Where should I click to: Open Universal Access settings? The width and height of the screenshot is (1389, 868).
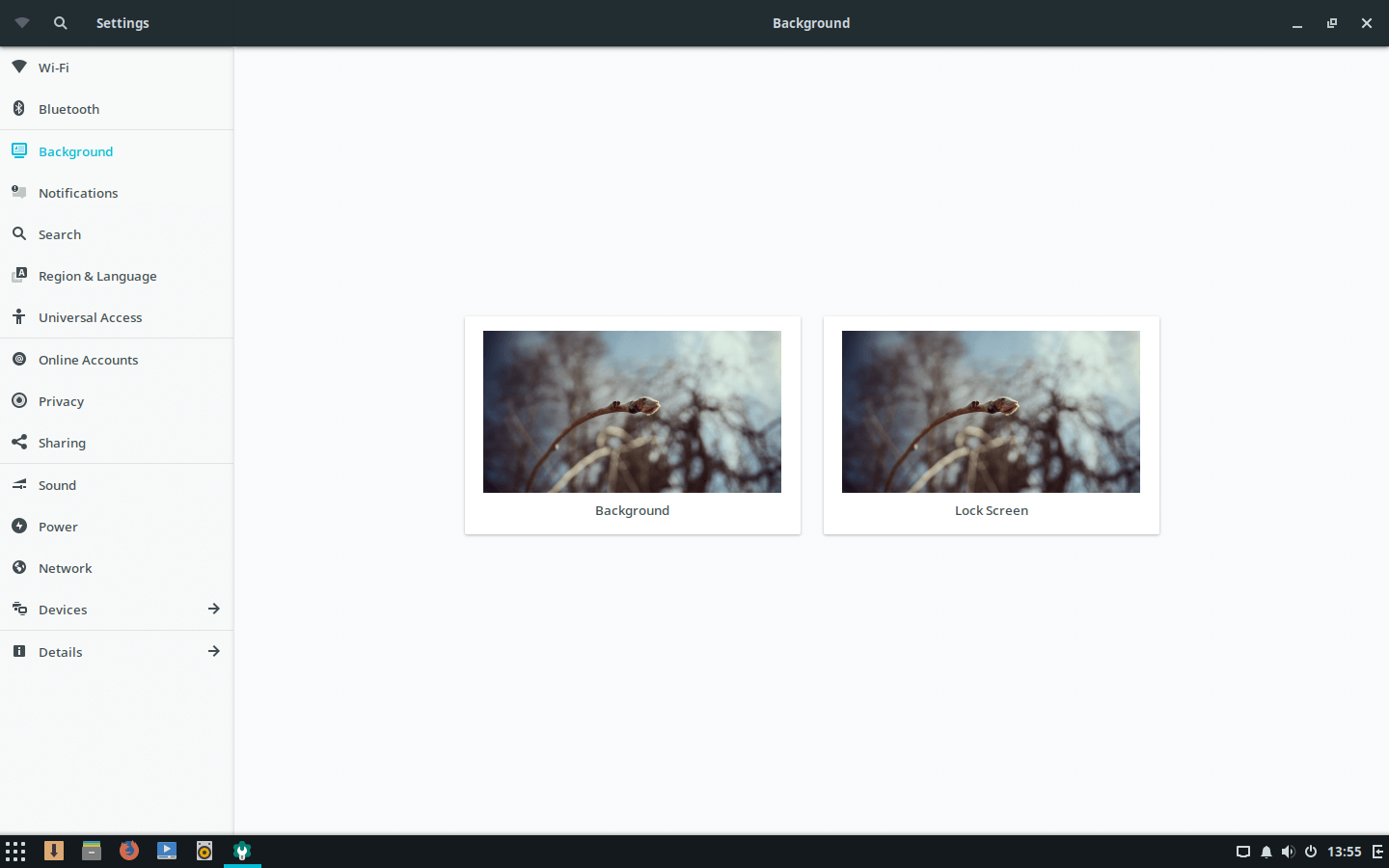(117, 317)
